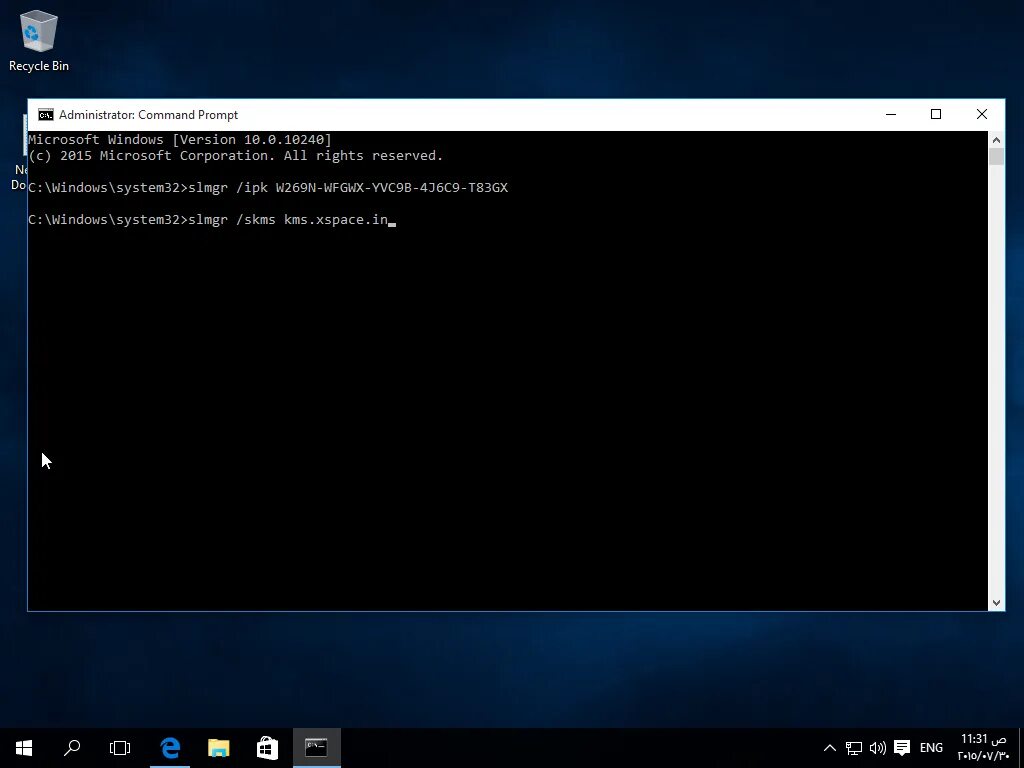This screenshot has width=1024, height=768.
Task: Maximize the Command Prompt window
Action: 936,114
